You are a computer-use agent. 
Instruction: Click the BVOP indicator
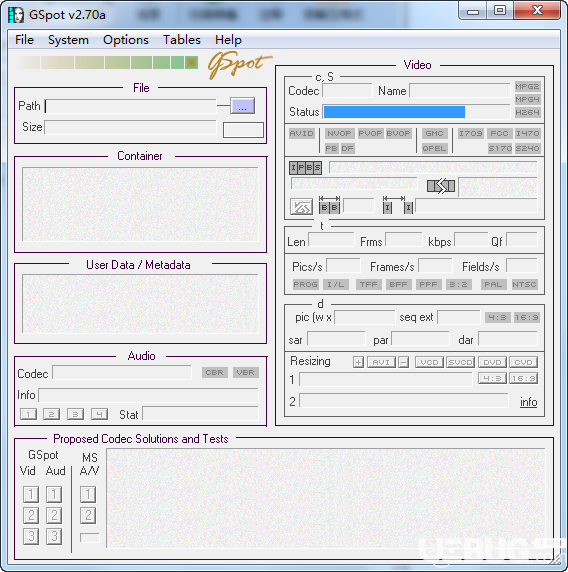(x=398, y=134)
